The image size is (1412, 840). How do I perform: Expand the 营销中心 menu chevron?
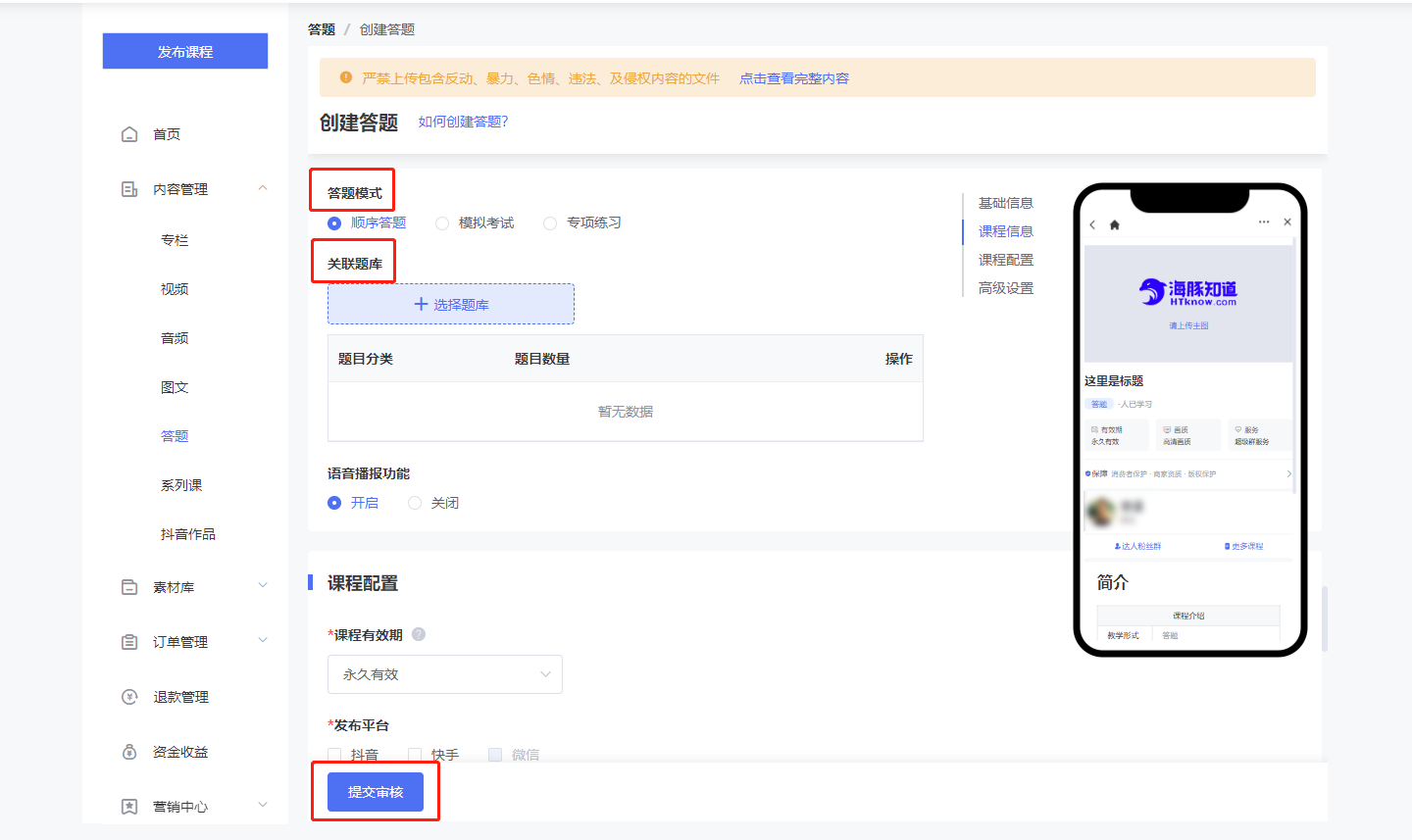pyautogui.click(x=263, y=805)
